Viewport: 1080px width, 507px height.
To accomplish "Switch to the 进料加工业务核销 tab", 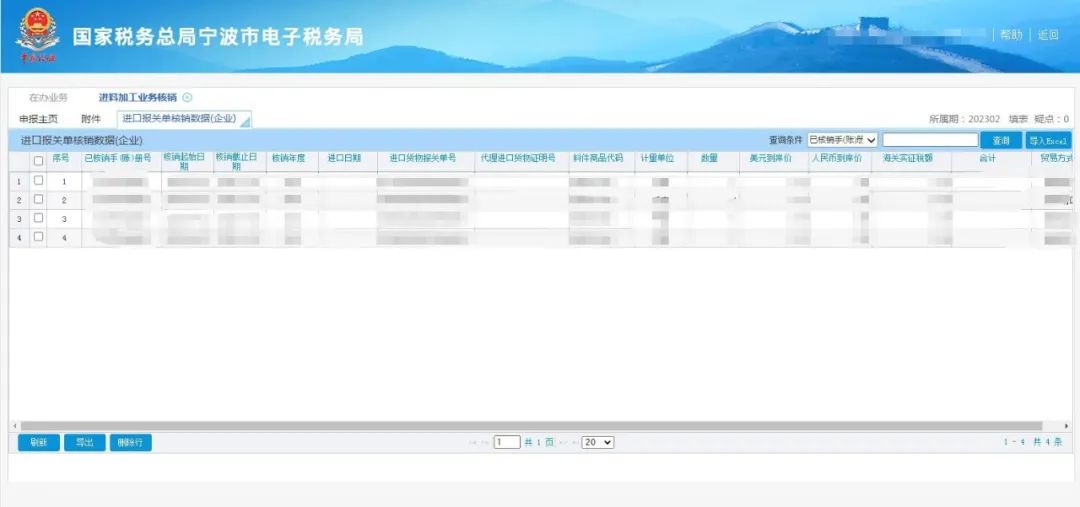I will click(x=138, y=98).
